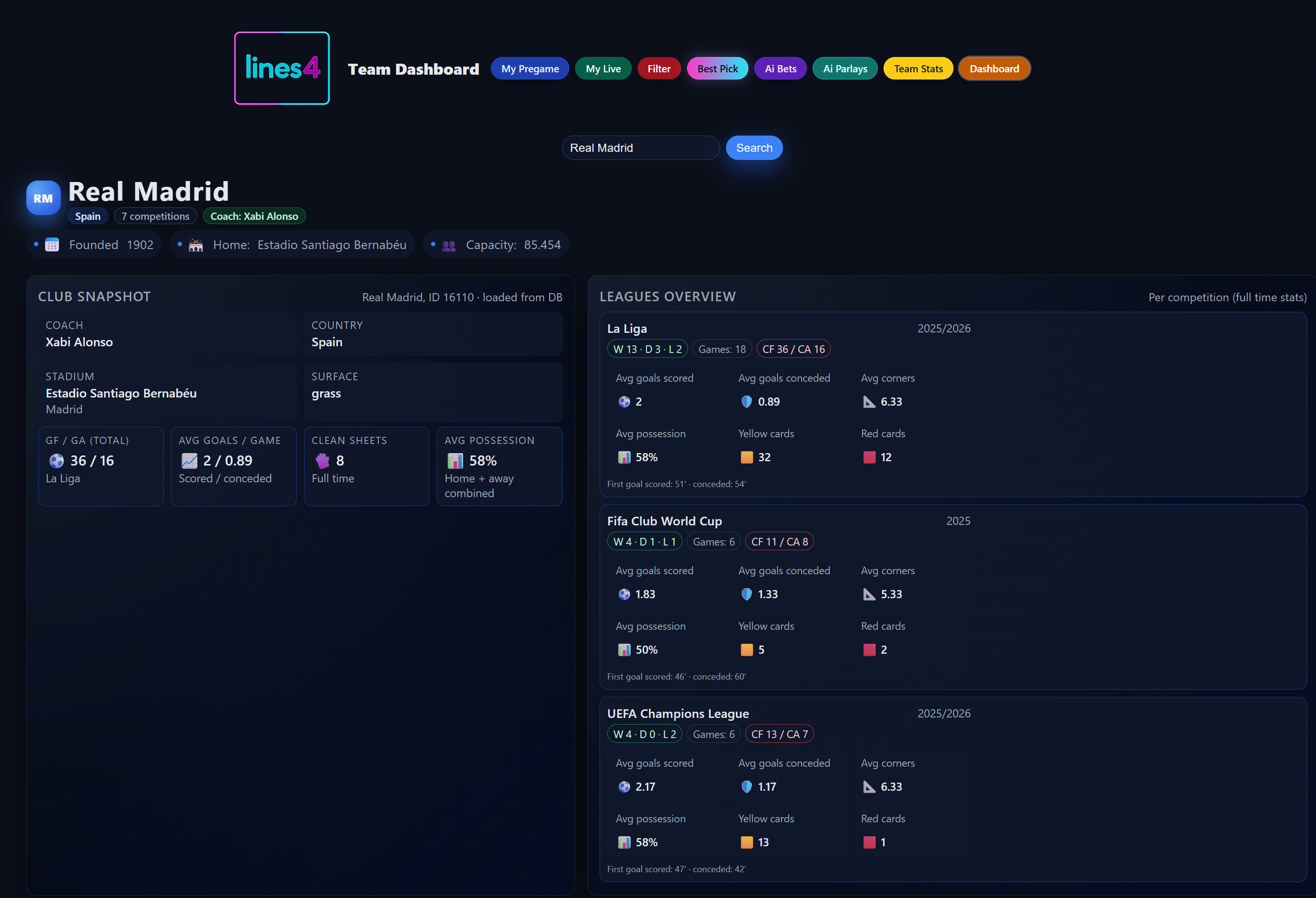Viewport: 1316px width, 898px height.
Task: Navigate to Team Stats
Action: tap(918, 68)
